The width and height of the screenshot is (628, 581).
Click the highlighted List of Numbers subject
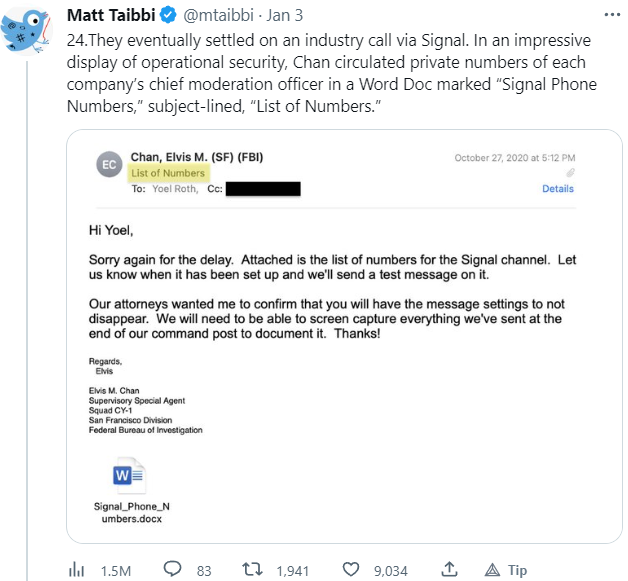(x=168, y=173)
